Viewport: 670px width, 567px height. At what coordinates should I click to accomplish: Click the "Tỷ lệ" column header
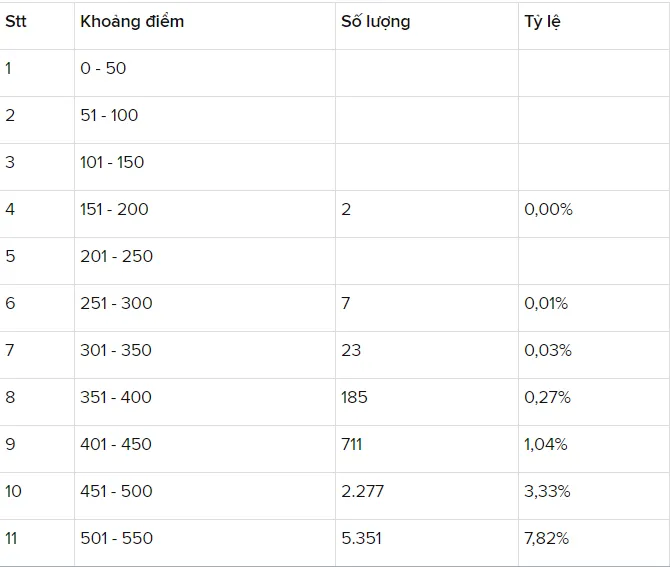542,22
